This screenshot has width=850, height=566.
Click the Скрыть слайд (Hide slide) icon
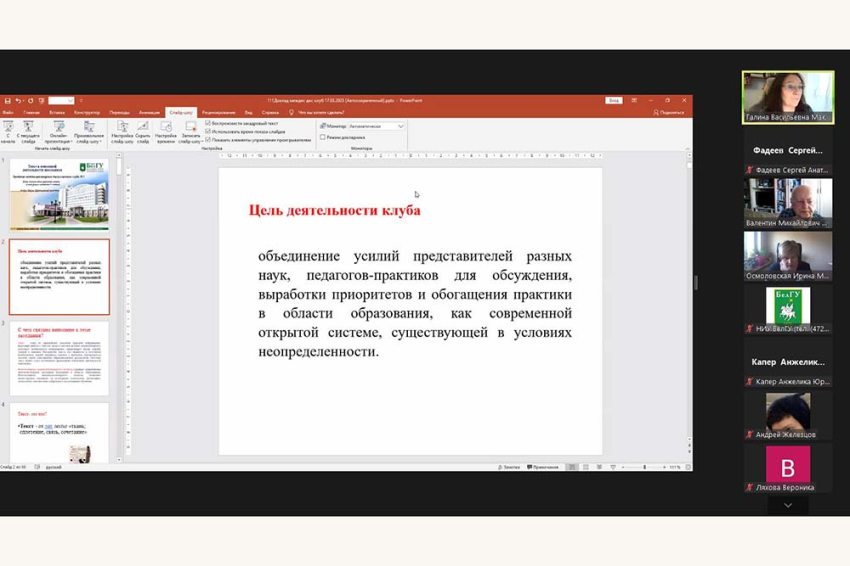click(143, 131)
